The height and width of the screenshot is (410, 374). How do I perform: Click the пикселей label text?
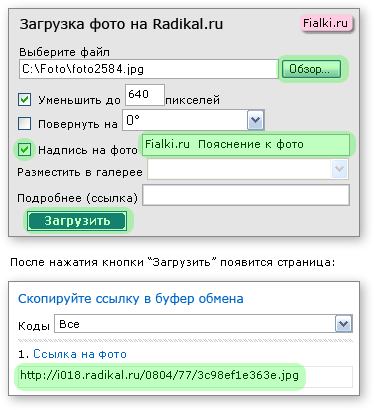193,100
